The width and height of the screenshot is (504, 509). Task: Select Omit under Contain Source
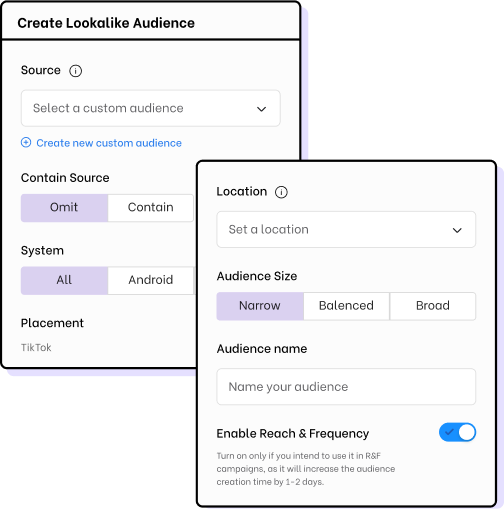click(64, 208)
